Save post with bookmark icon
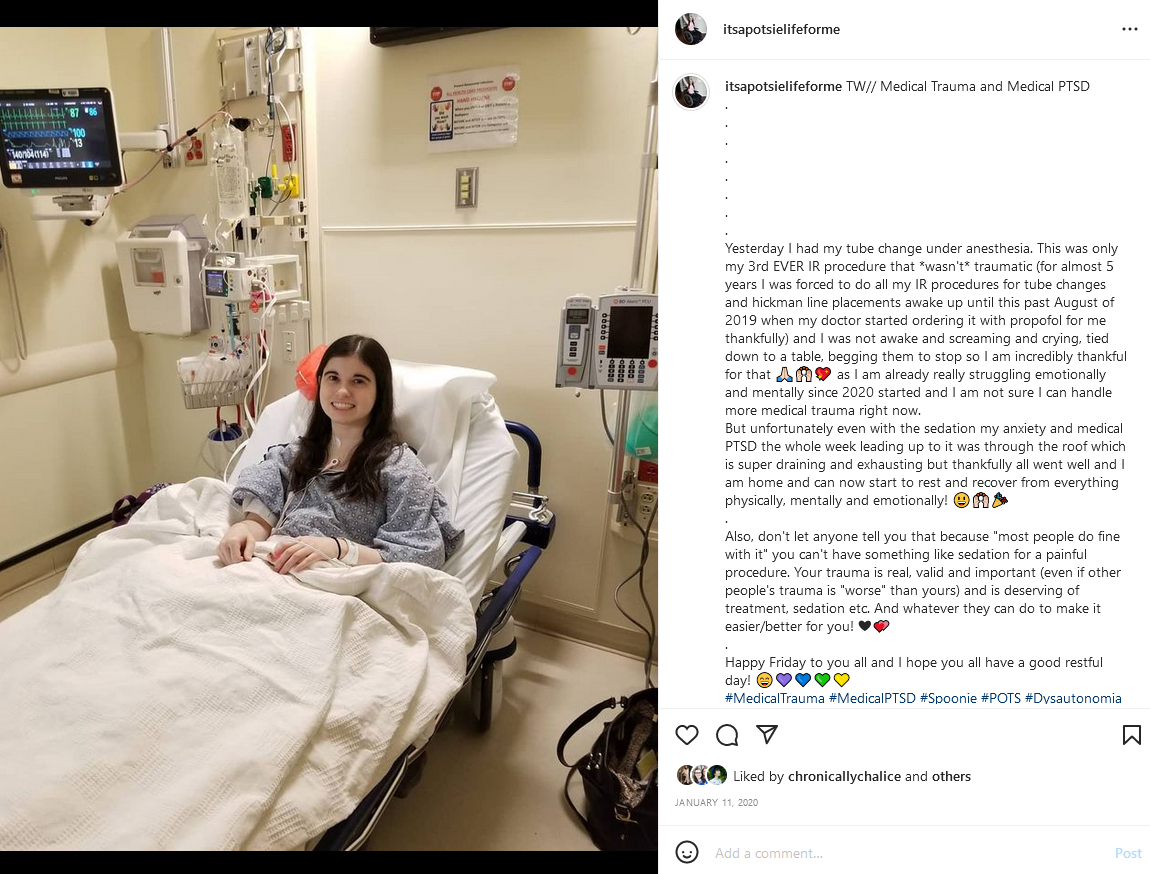The image size is (1150, 874). tap(1132, 735)
